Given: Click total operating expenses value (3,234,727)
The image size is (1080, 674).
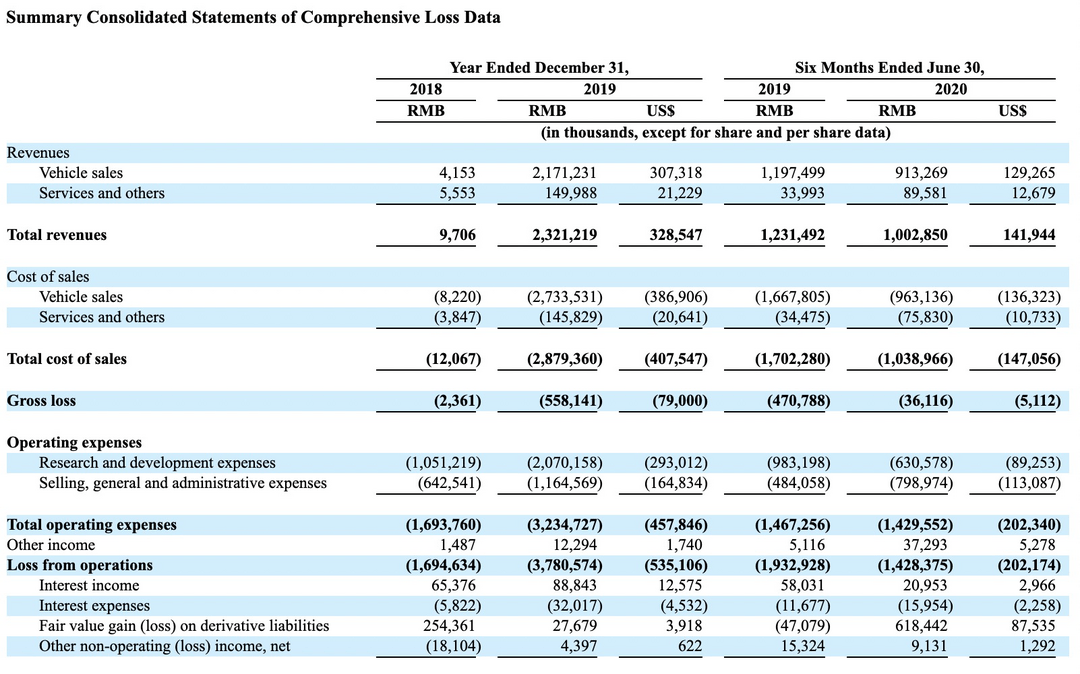Looking at the screenshot, I should pyautogui.click(x=564, y=525).
